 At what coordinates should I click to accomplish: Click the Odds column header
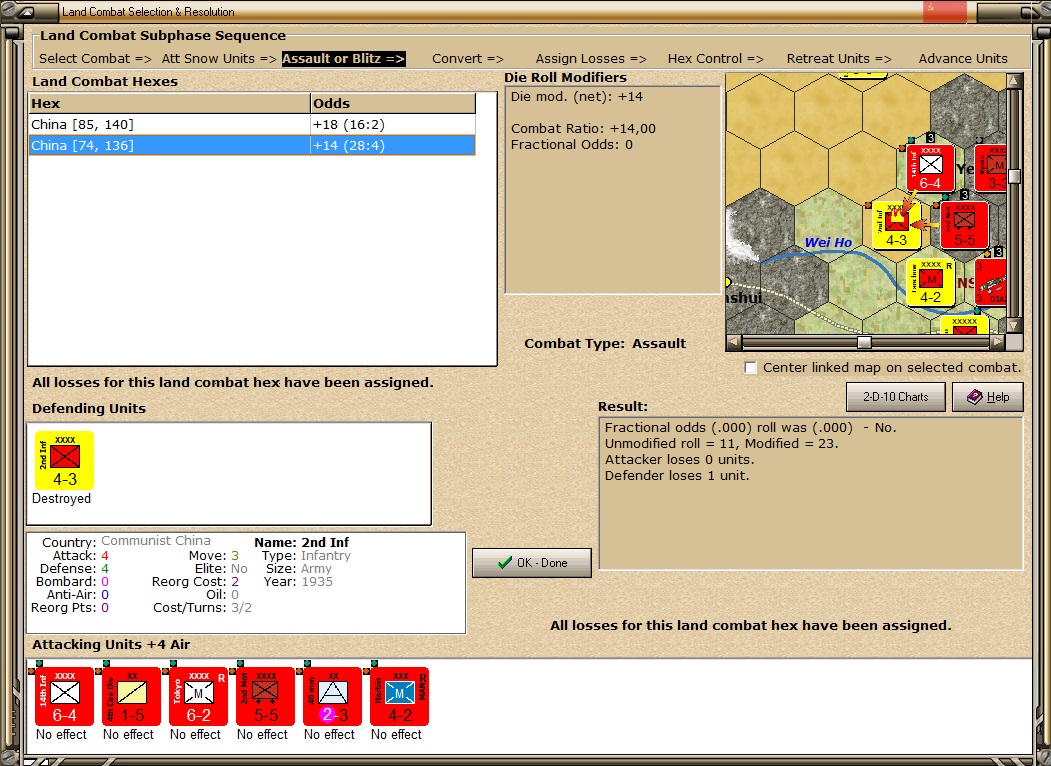pos(393,103)
